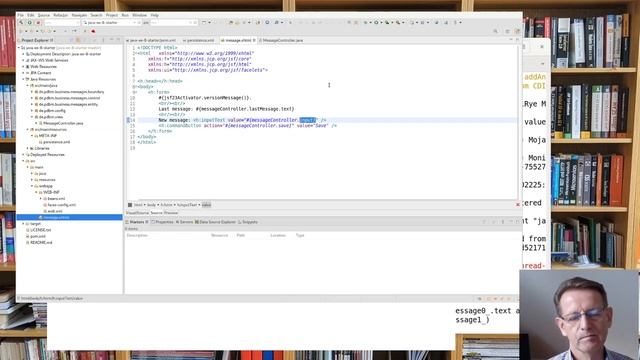
Task: Open the Markers view tab
Action: click(137, 222)
